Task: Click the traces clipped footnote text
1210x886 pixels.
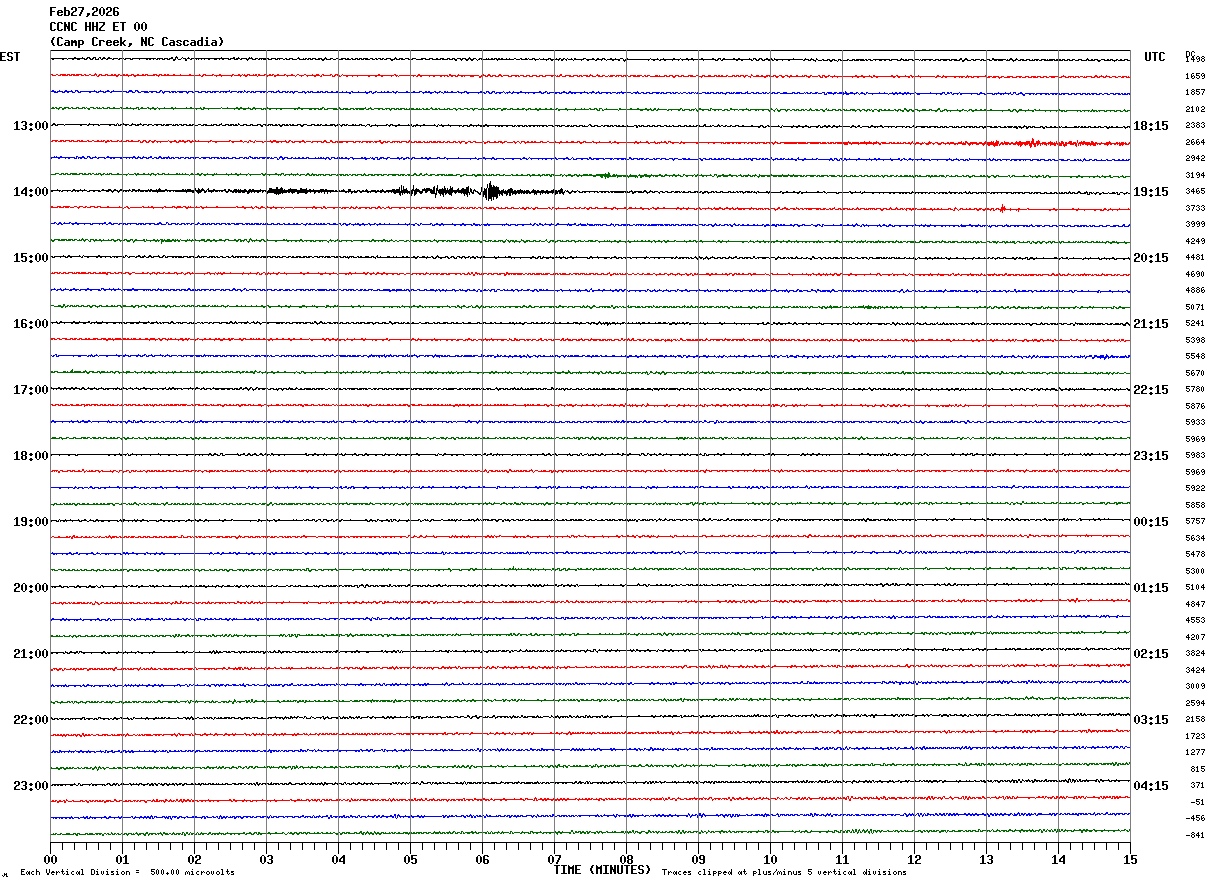Action: [784, 873]
